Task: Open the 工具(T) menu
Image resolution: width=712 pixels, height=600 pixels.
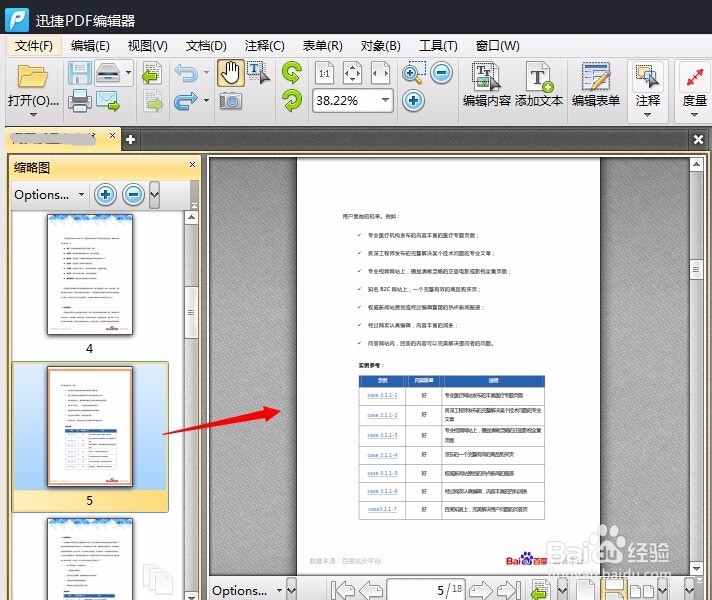Action: click(x=438, y=46)
